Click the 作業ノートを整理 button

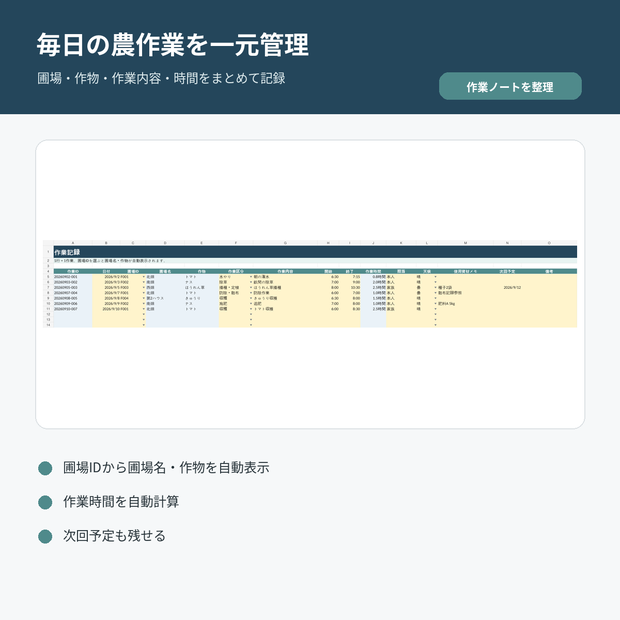510,86
